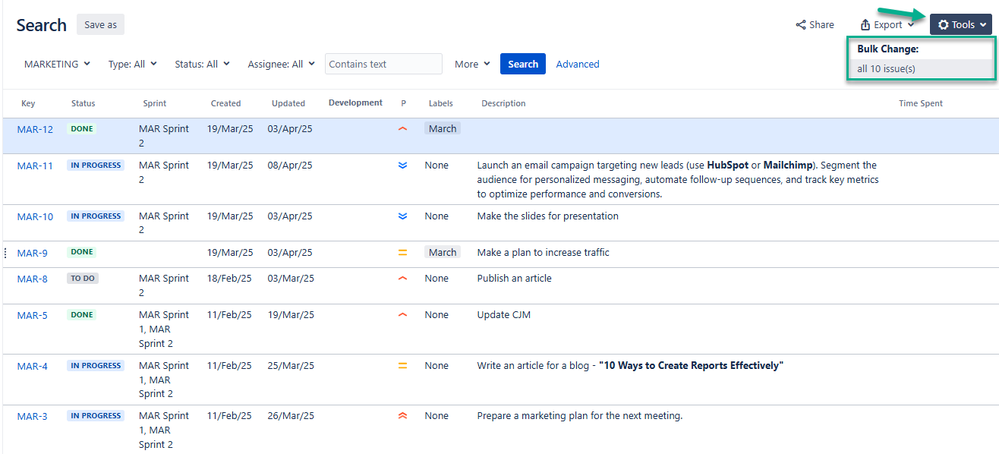
Task: Click the Share icon button
Action: 814,25
